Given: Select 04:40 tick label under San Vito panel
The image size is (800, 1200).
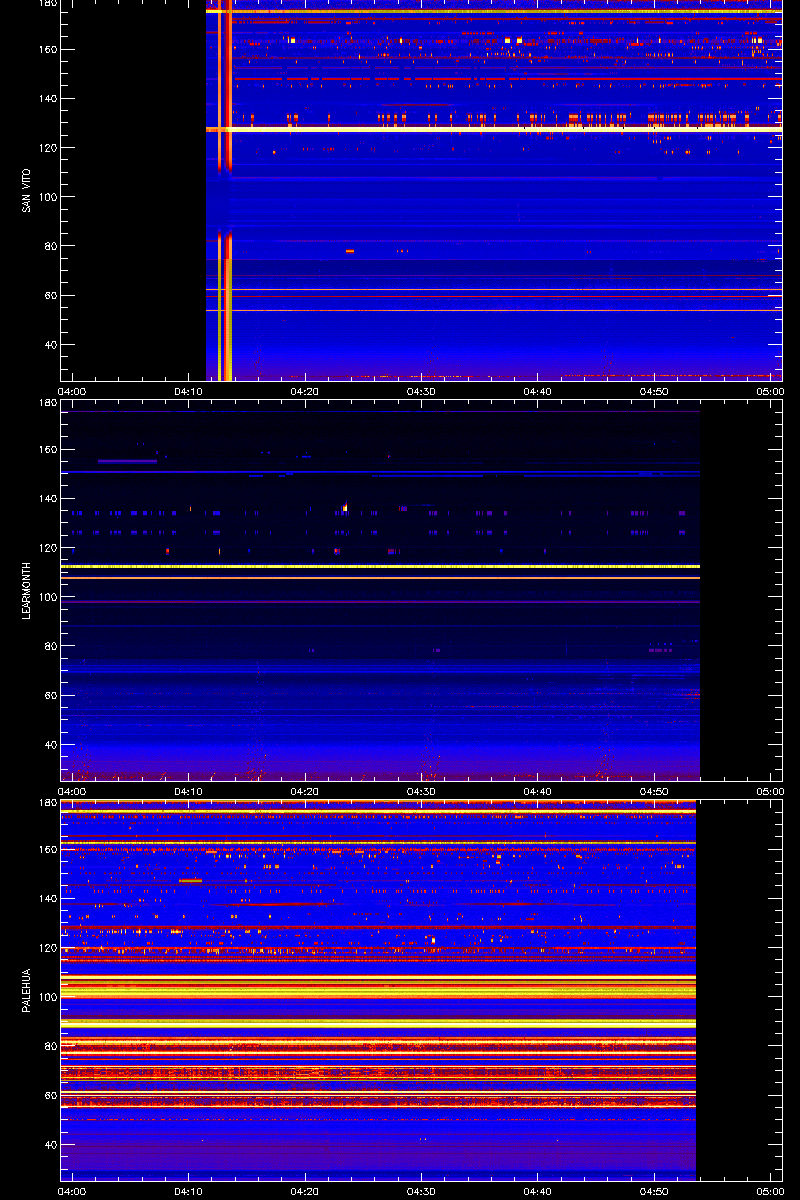Looking at the screenshot, I should click(x=538, y=391).
